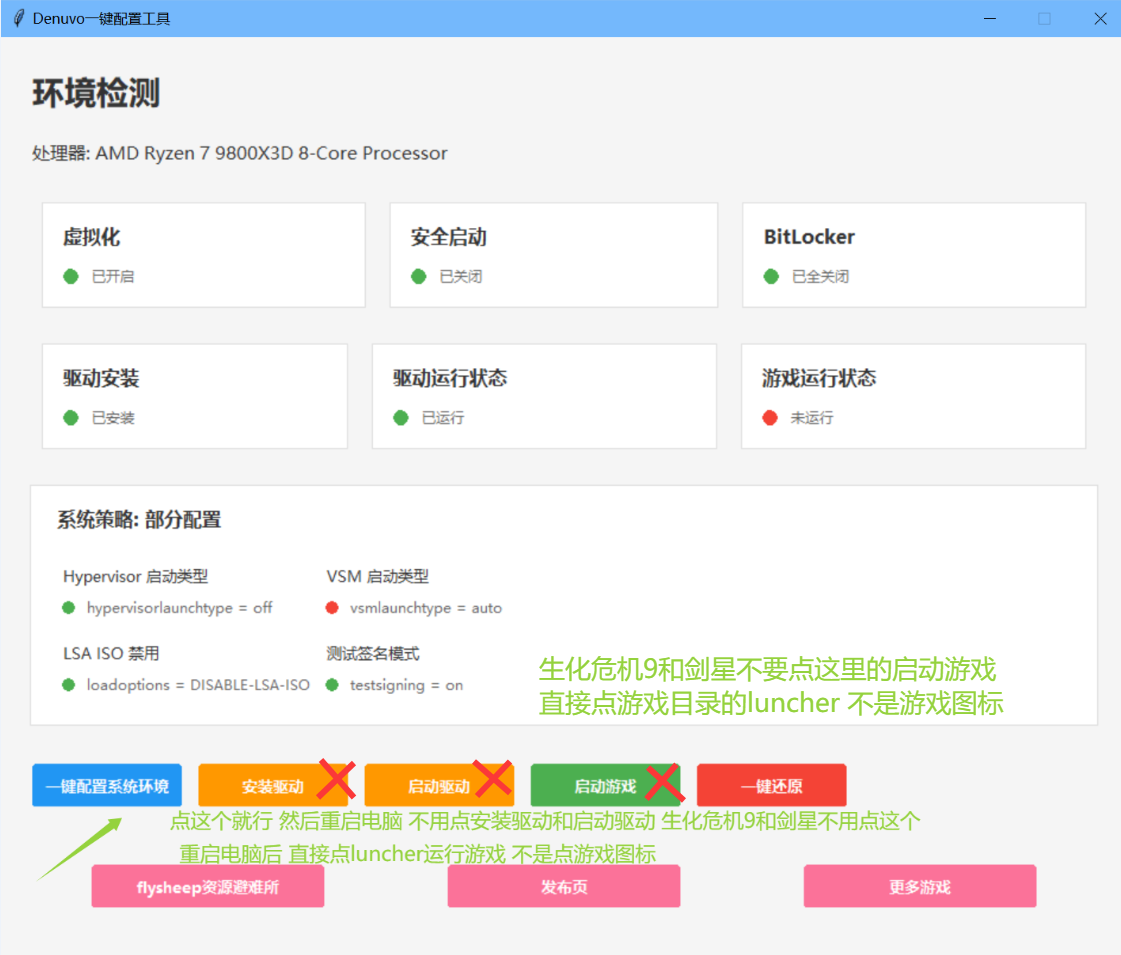
Task: Click green dot beside loadoptions = DISABLE-LSA-ISO
Action: pyautogui.click(x=69, y=685)
